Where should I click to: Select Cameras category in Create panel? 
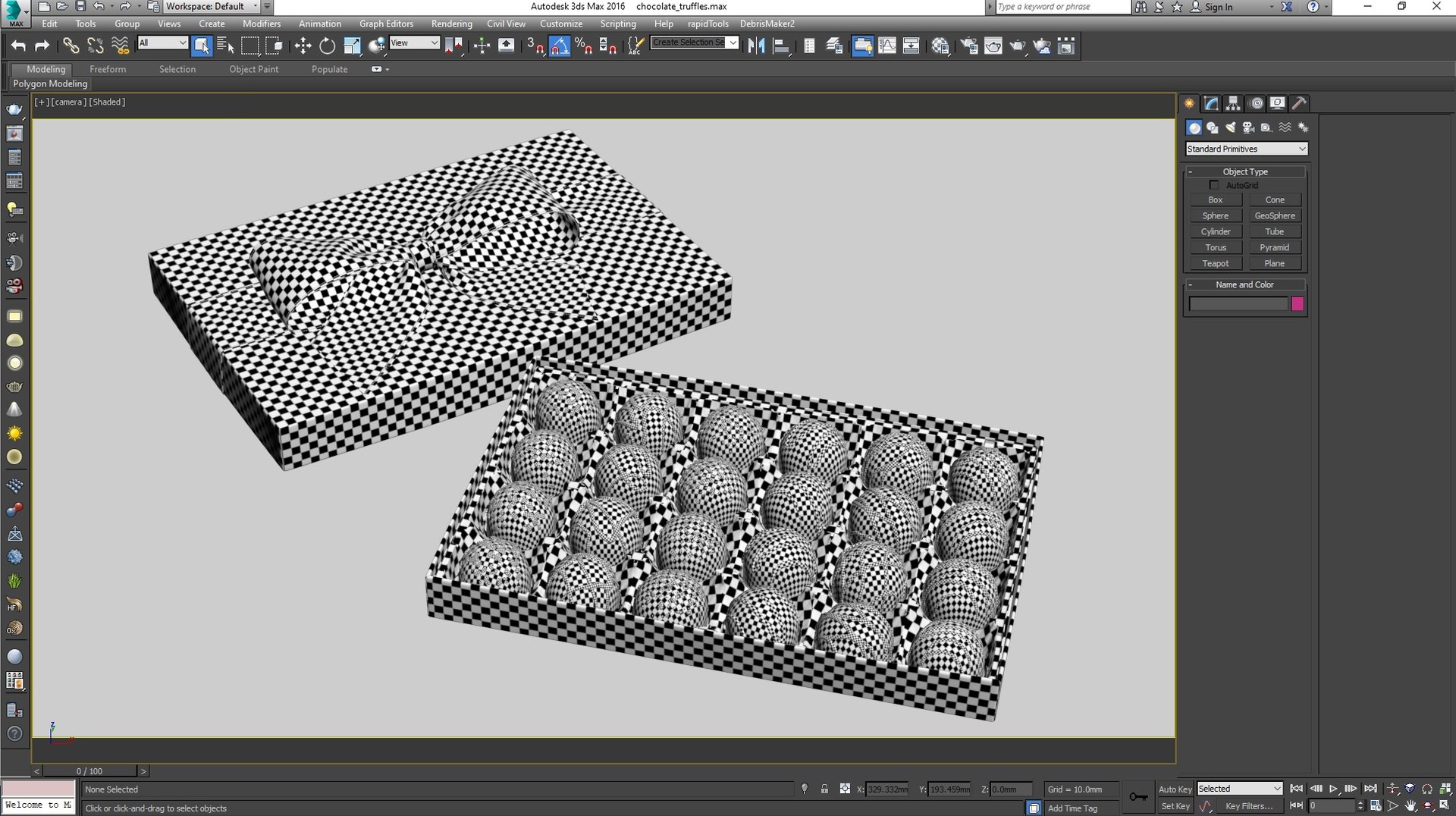tap(1248, 127)
